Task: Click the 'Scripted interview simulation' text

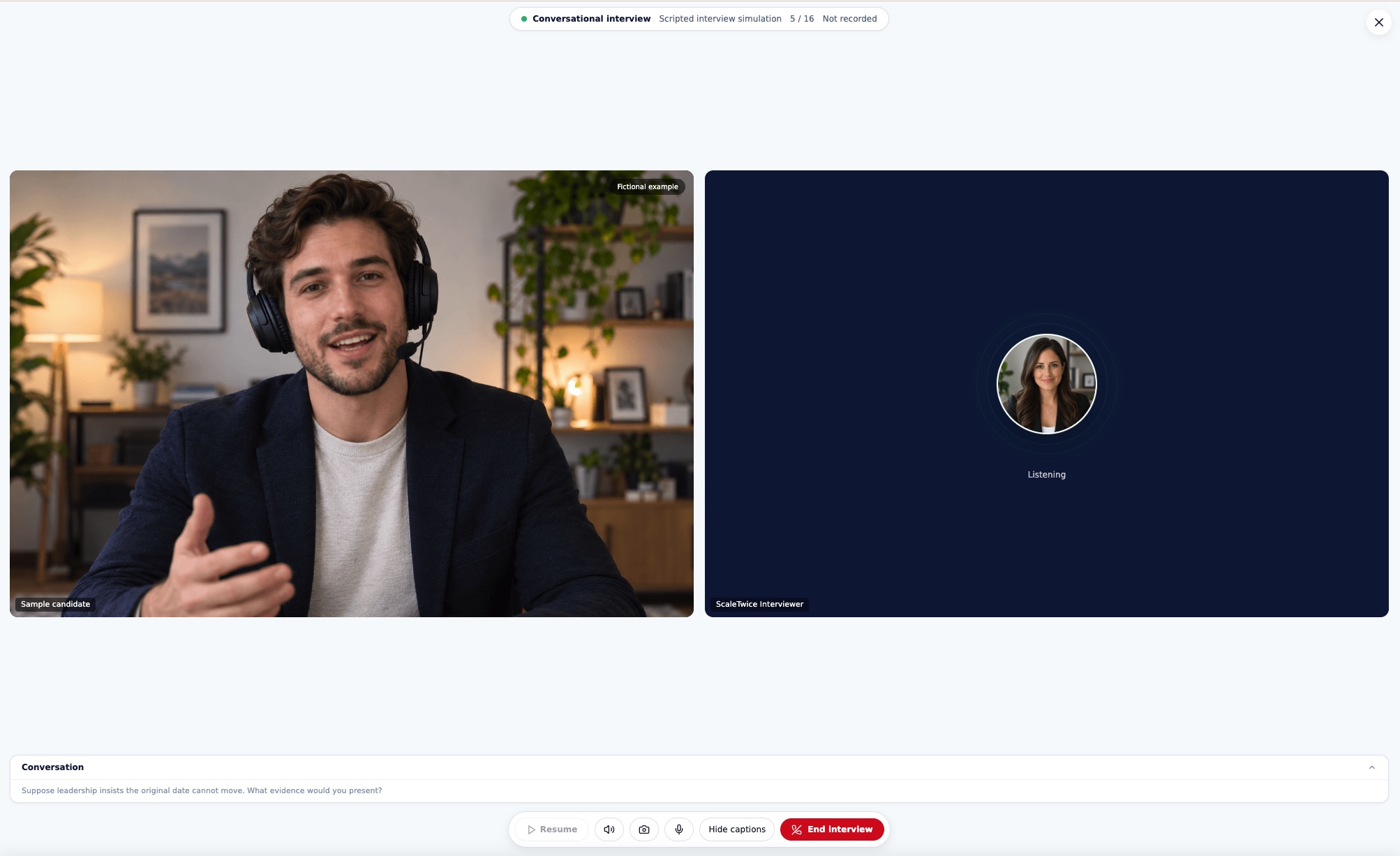Action: pos(720,19)
